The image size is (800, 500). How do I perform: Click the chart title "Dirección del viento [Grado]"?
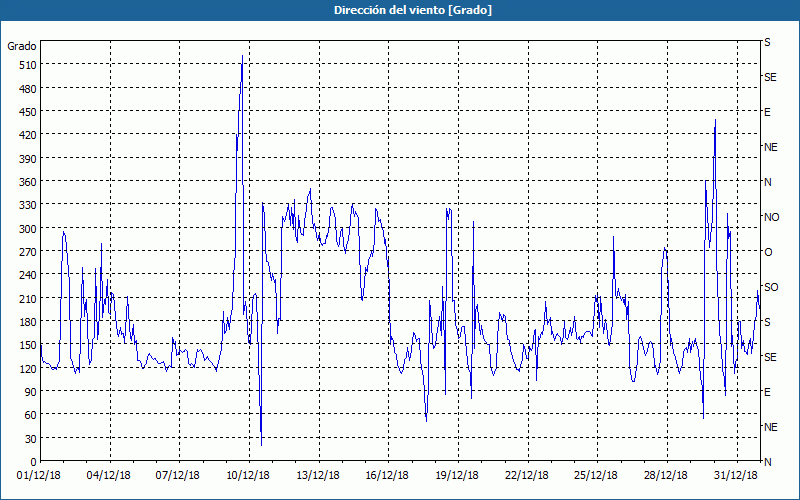(x=413, y=10)
